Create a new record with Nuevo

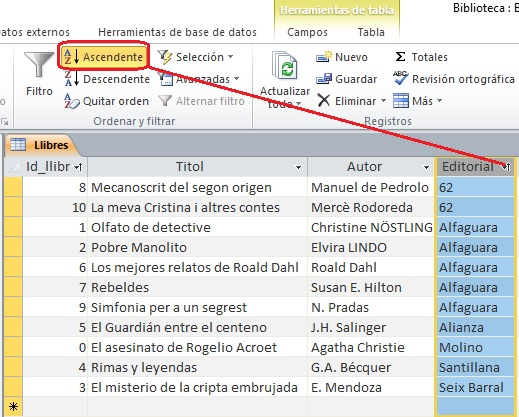[x=342, y=57]
